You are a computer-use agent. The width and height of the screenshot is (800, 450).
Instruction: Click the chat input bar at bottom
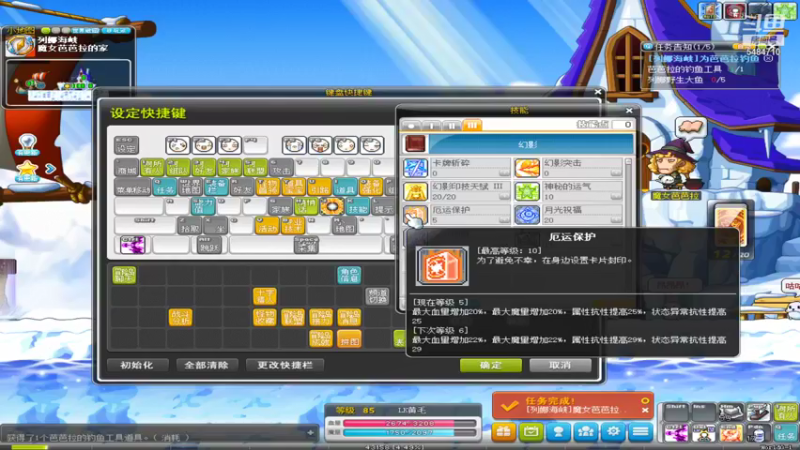tap(153, 437)
